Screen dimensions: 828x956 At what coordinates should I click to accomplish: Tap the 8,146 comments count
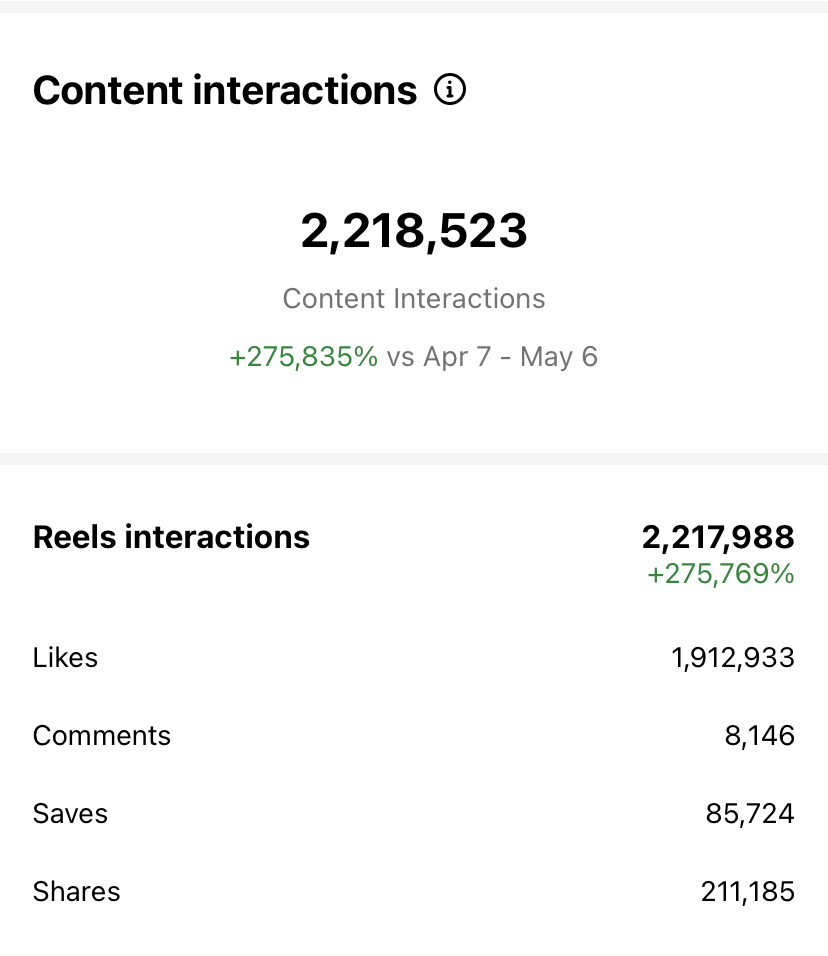760,736
